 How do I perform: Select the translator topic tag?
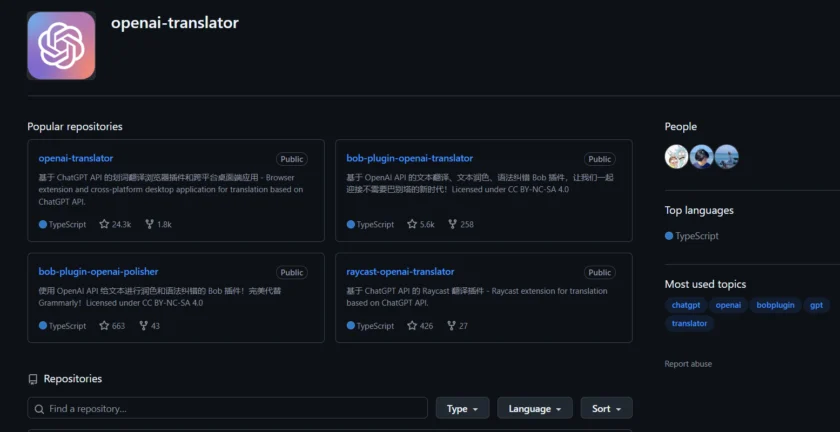pyautogui.click(x=689, y=323)
